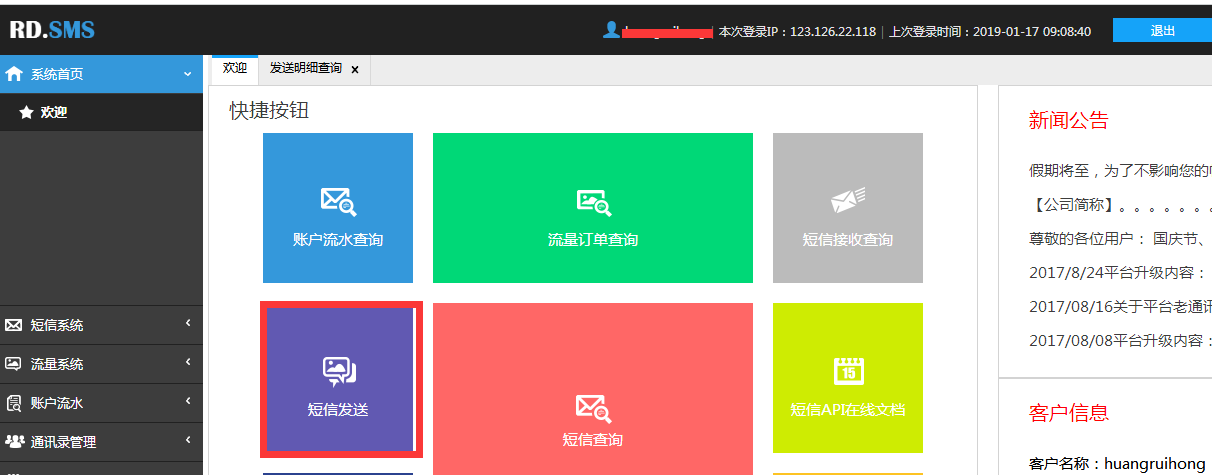Select 欢迎 item in the sidebar
1212x475 pixels.
54,113
